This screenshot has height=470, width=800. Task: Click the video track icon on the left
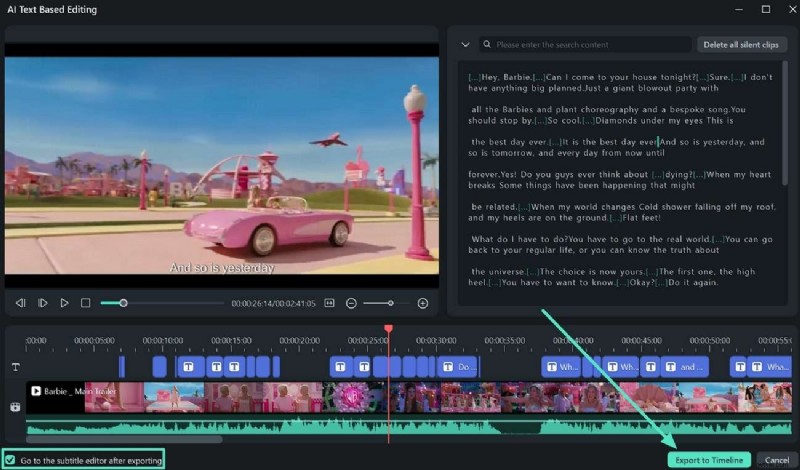15,407
